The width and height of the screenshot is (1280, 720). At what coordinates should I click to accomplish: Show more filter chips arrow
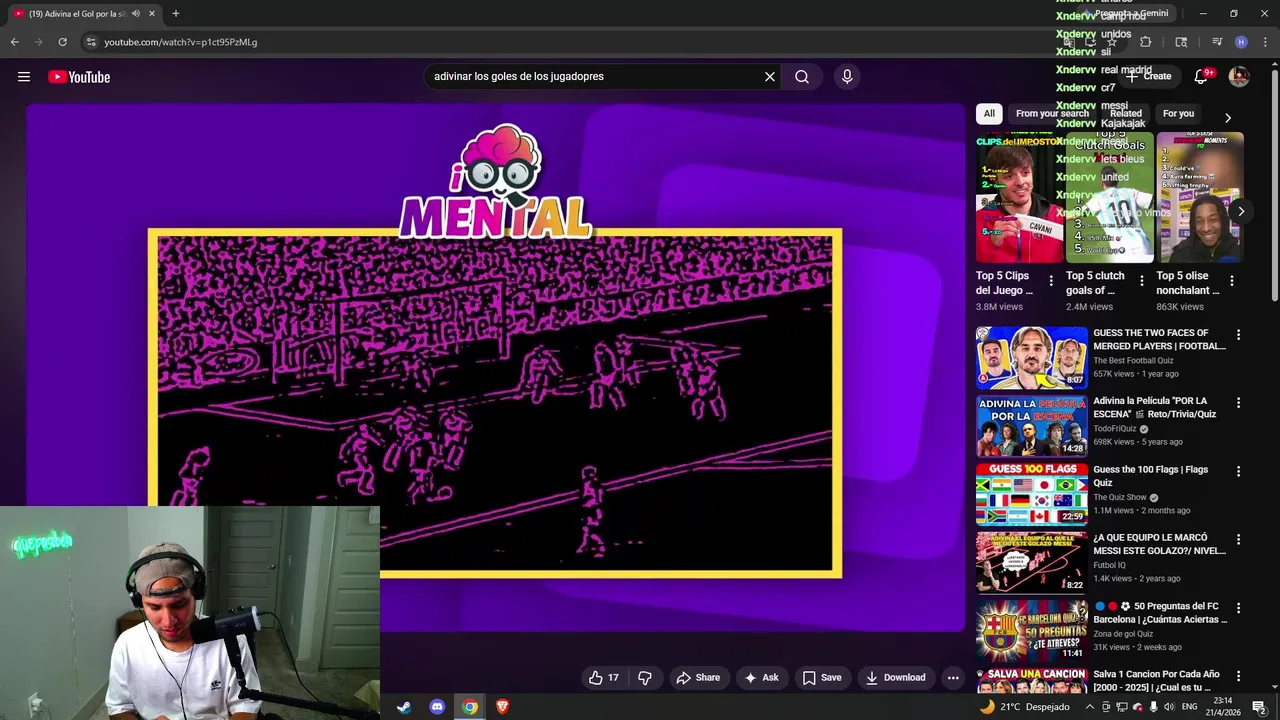click(1228, 117)
